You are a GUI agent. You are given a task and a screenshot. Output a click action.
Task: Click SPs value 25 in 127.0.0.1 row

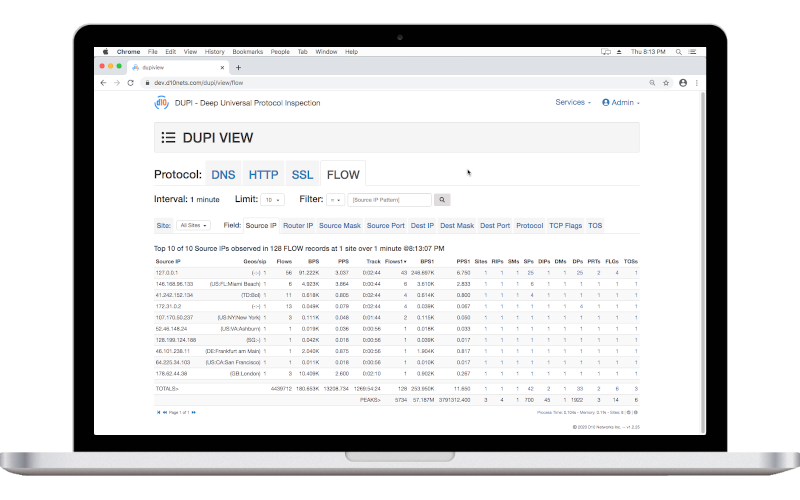click(x=531, y=273)
